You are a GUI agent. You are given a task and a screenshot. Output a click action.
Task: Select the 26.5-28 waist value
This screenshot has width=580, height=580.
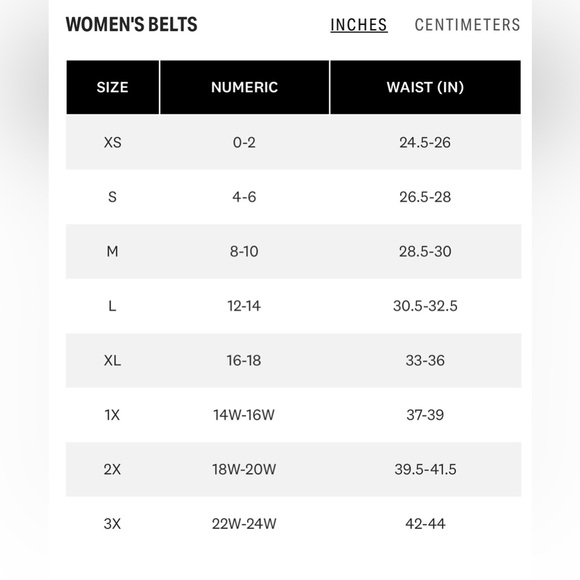[425, 197]
